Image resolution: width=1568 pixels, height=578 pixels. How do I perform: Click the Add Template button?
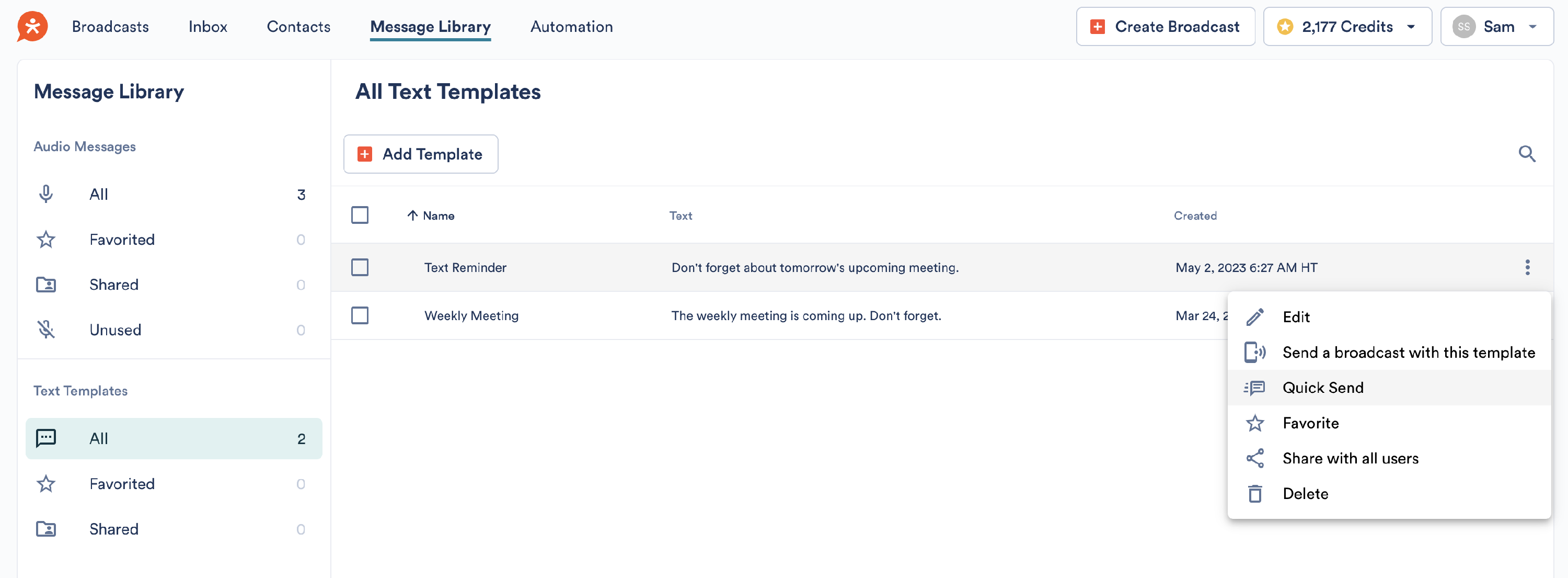point(421,154)
